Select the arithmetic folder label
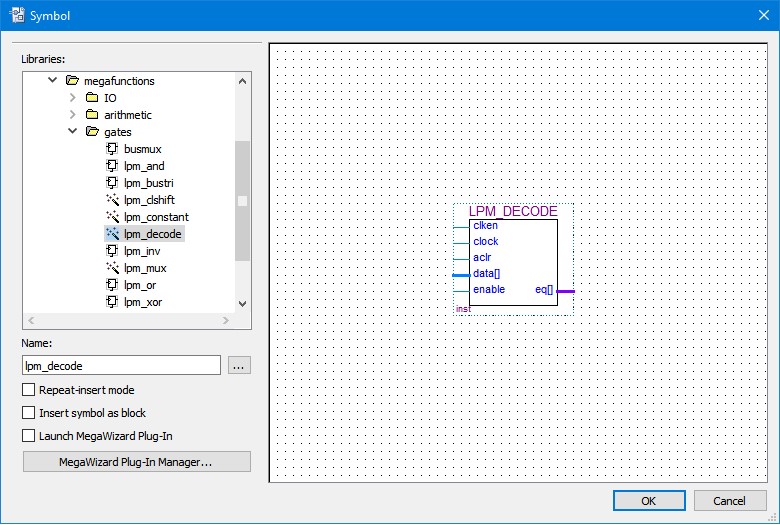Viewport: 780px width, 525px height. tap(128, 115)
